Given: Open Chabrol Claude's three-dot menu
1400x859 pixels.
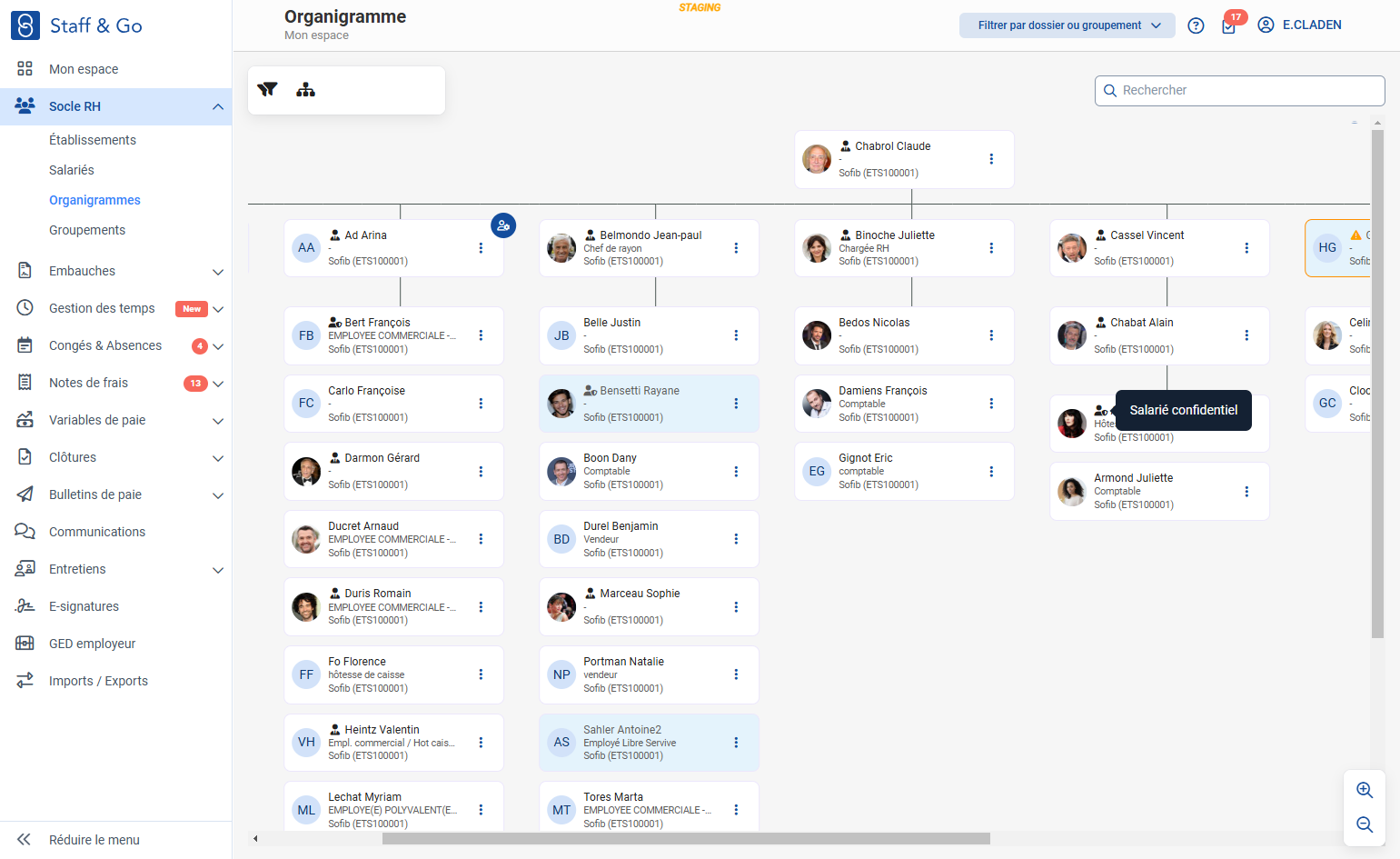Looking at the screenshot, I should [x=991, y=159].
